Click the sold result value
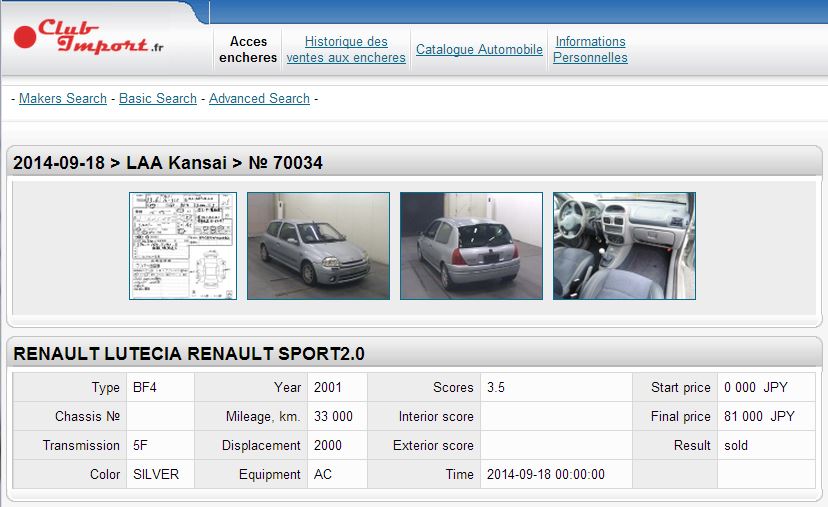This screenshot has height=507, width=828. (x=736, y=445)
